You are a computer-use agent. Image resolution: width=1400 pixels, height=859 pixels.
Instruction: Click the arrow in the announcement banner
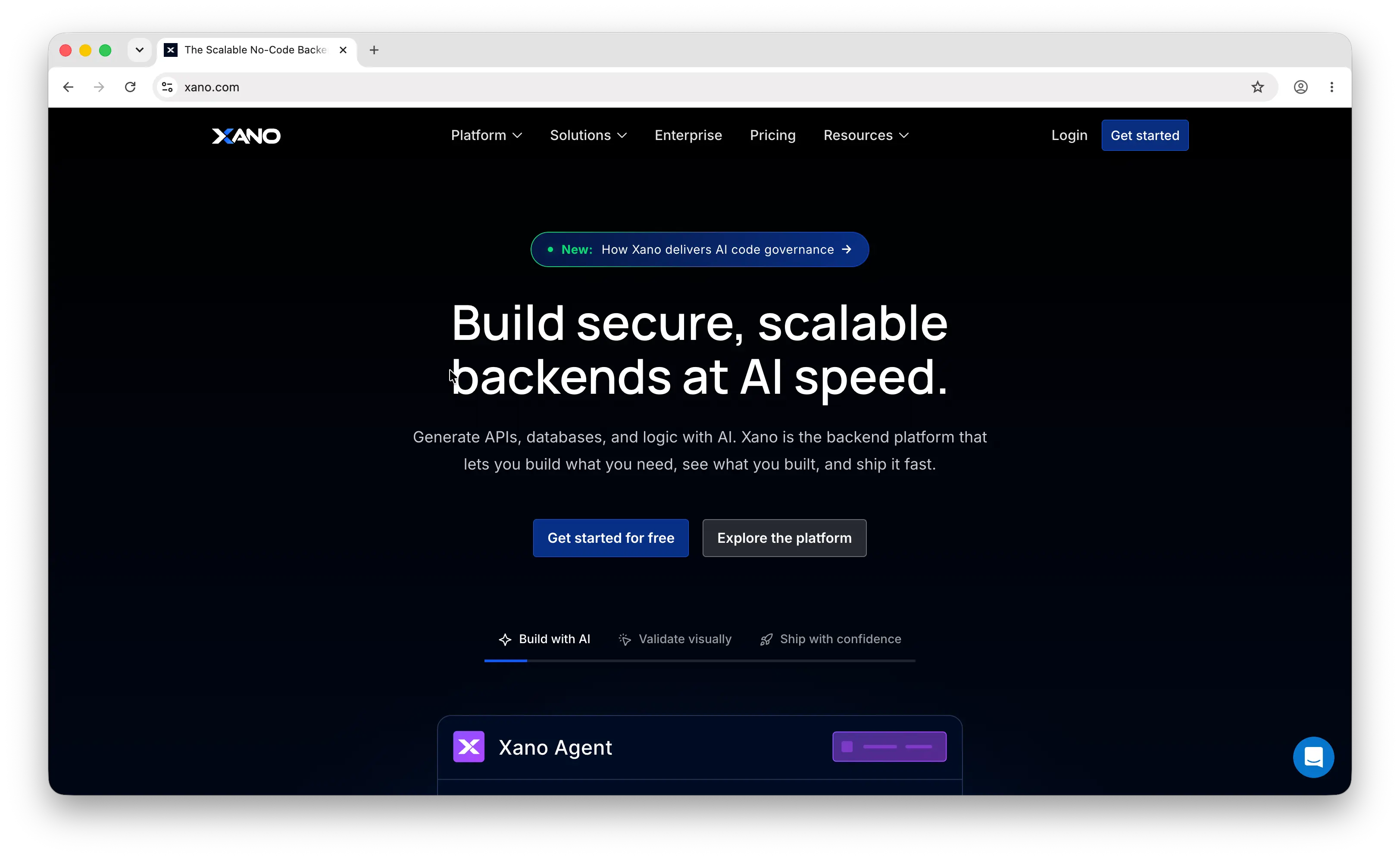pos(847,249)
